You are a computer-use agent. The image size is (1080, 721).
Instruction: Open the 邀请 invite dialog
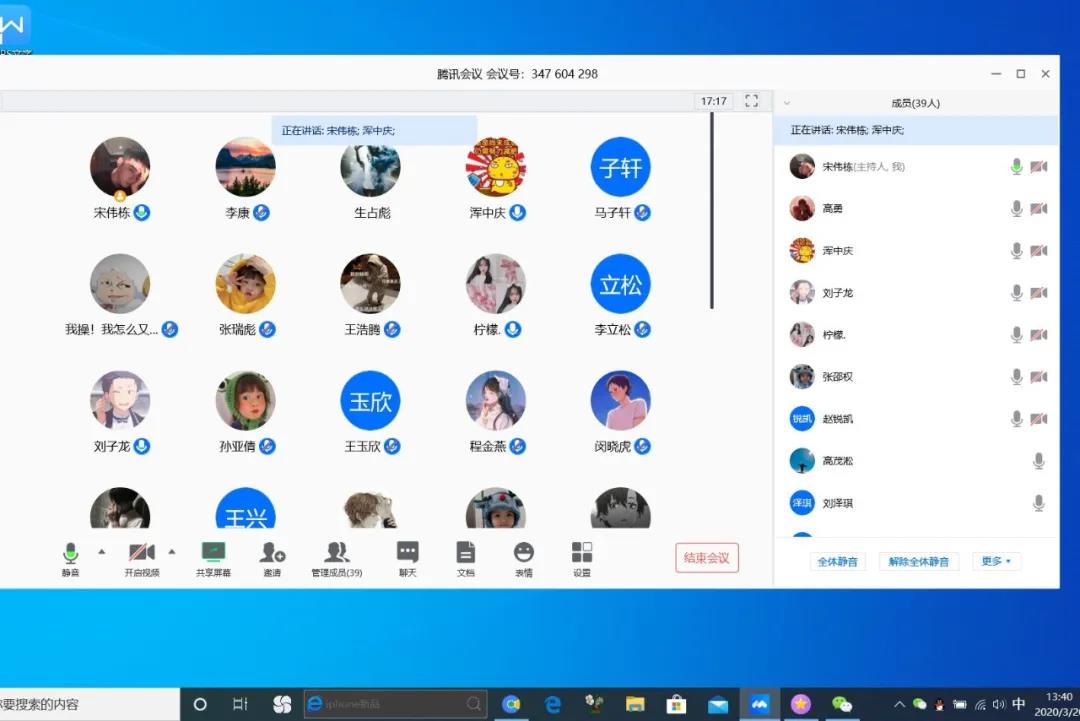tap(272, 558)
